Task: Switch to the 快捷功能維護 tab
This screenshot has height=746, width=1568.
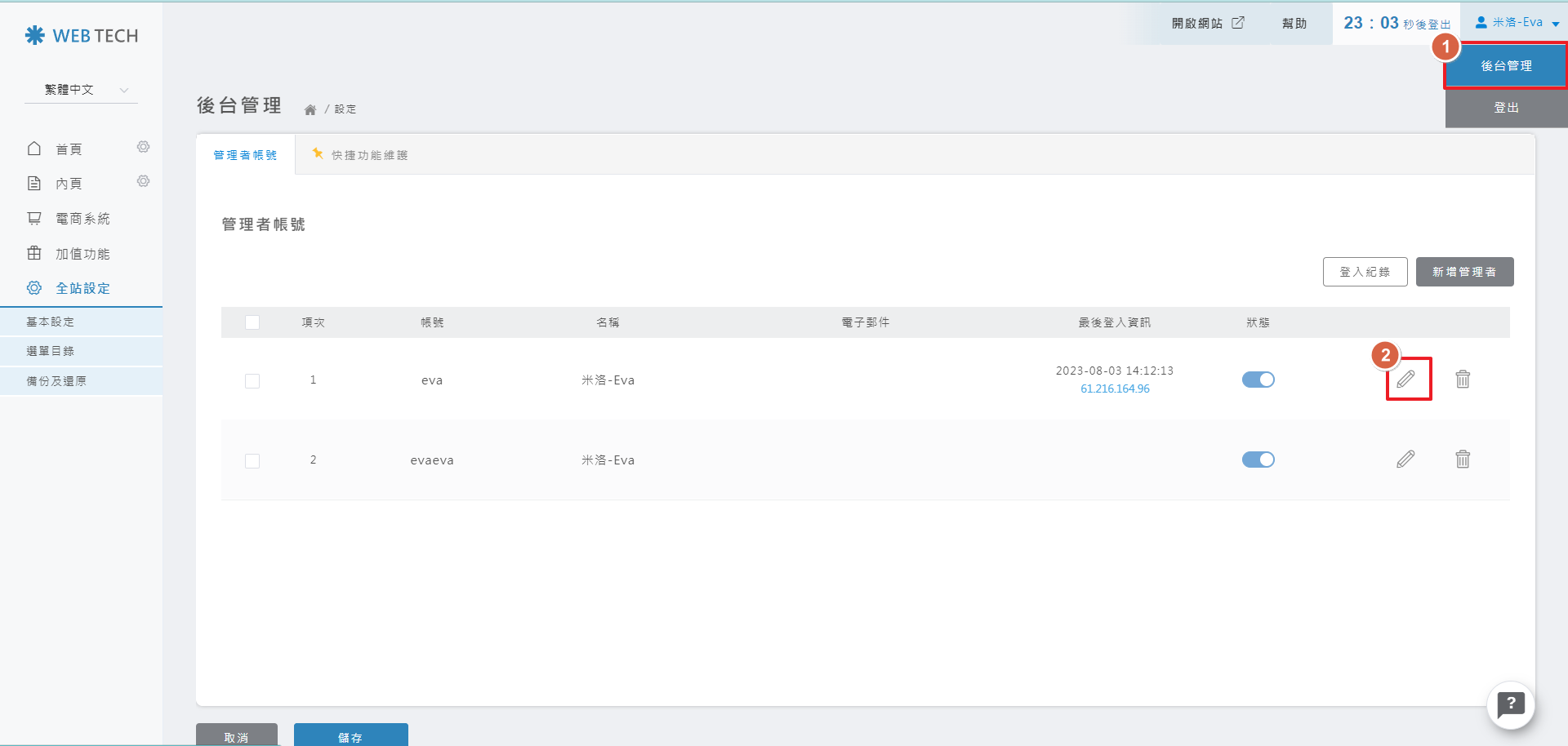Action: tap(361, 155)
